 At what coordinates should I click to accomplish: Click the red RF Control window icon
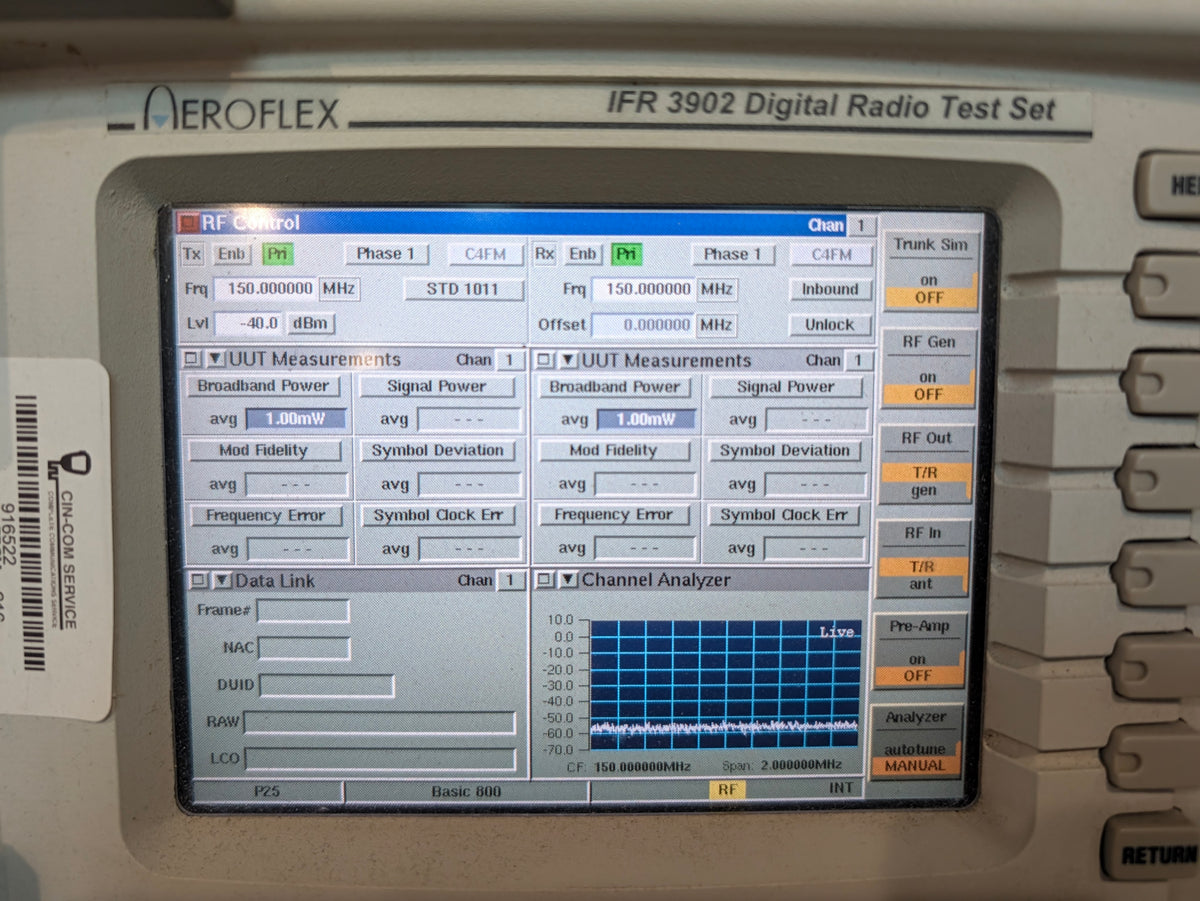[x=188, y=223]
